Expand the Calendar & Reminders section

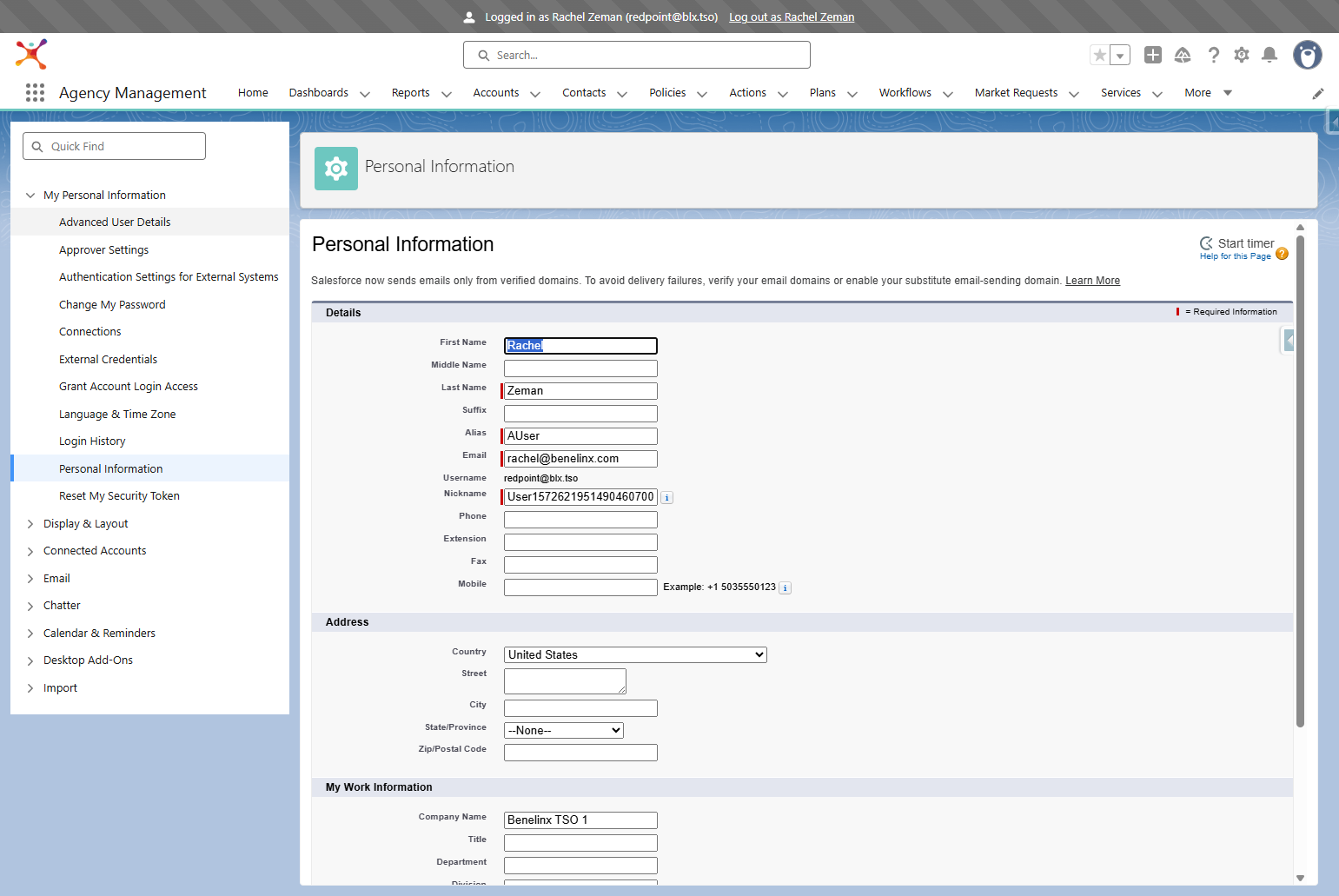click(x=30, y=634)
